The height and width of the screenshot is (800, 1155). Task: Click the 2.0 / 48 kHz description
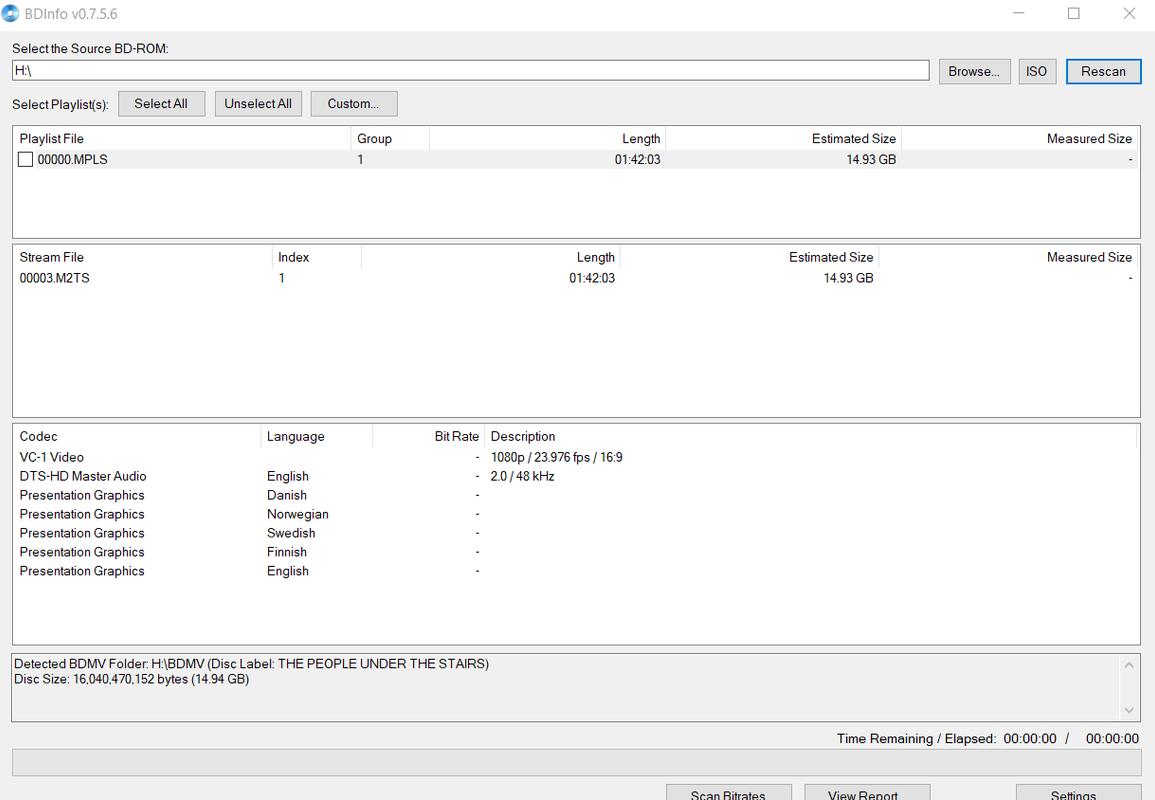522,477
